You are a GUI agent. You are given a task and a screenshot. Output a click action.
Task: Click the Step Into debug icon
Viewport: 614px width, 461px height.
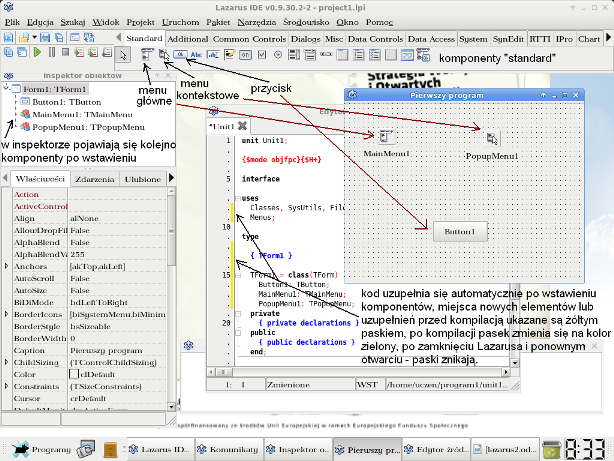79,52
